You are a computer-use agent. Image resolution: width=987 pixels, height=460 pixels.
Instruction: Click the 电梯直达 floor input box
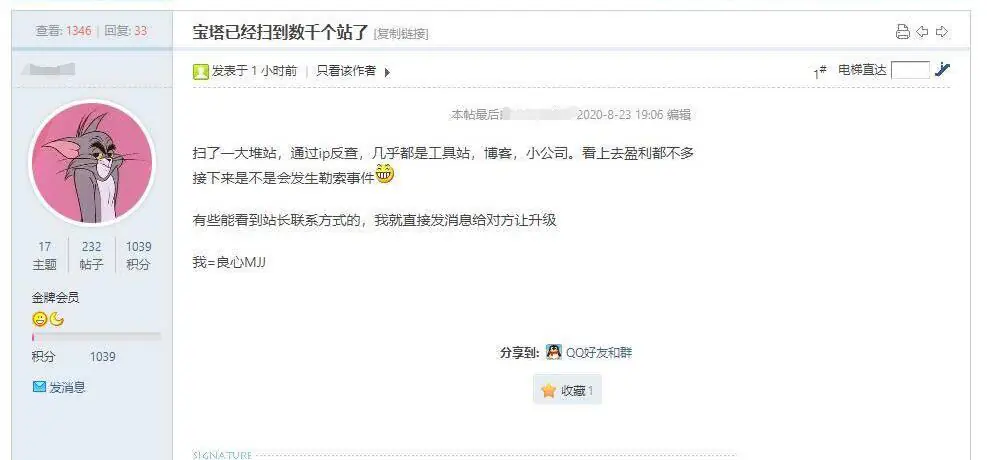(910, 70)
